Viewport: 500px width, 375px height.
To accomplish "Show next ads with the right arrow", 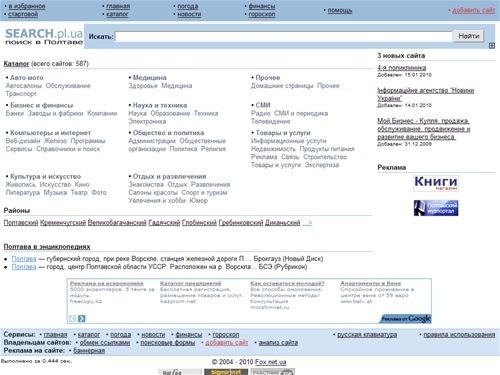I will [81, 319].
